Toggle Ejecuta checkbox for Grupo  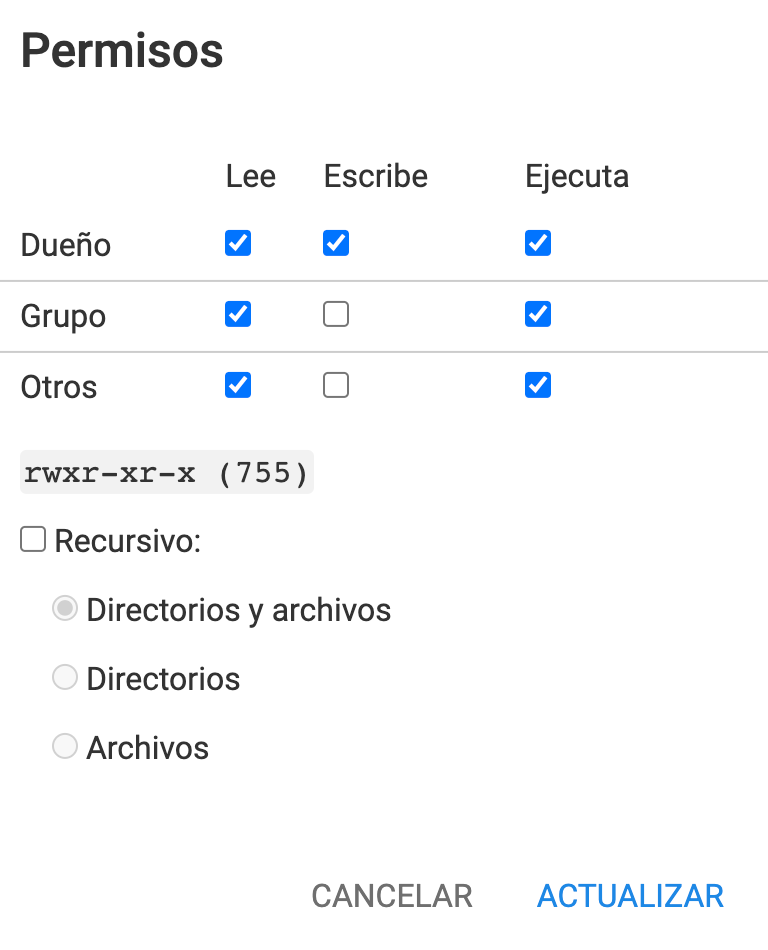pyautogui.click(x=538, y=314)
